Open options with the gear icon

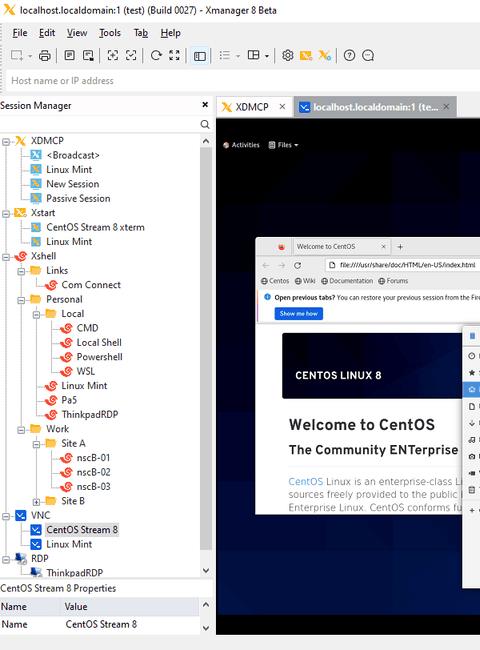point(288,56)
